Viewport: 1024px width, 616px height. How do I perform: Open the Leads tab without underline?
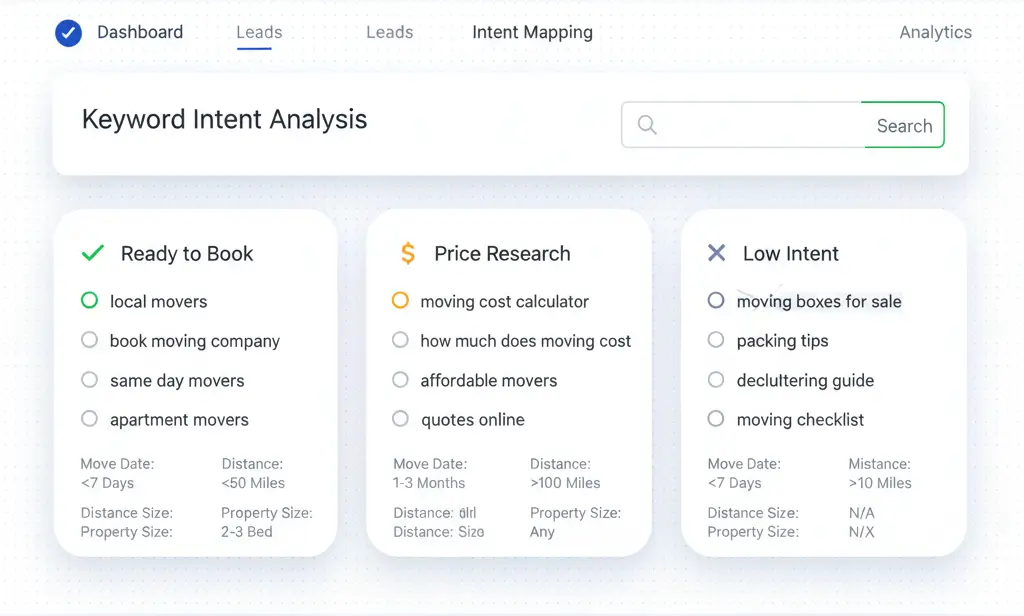(x=389, y=32)
